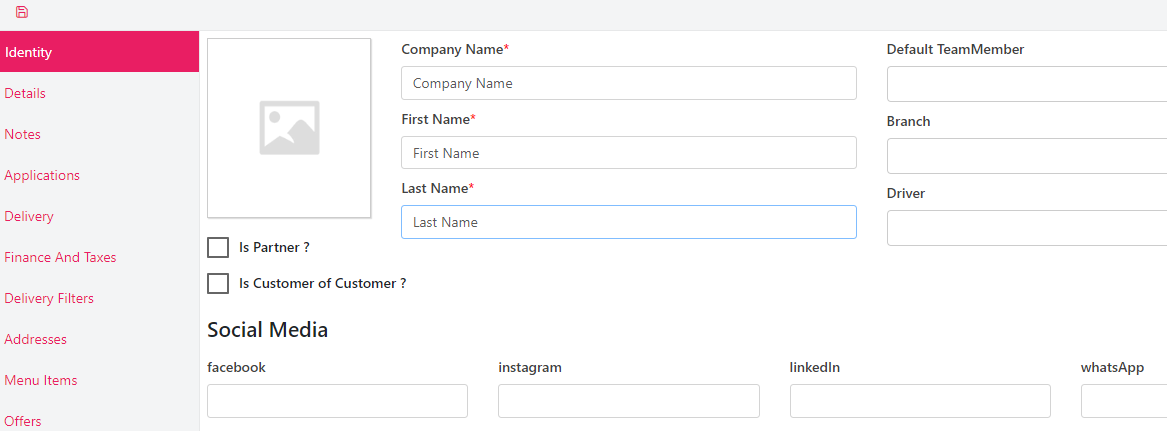Click the company image placeholder thumbnail
The image size is (1167, 431).
click(289, 128)
